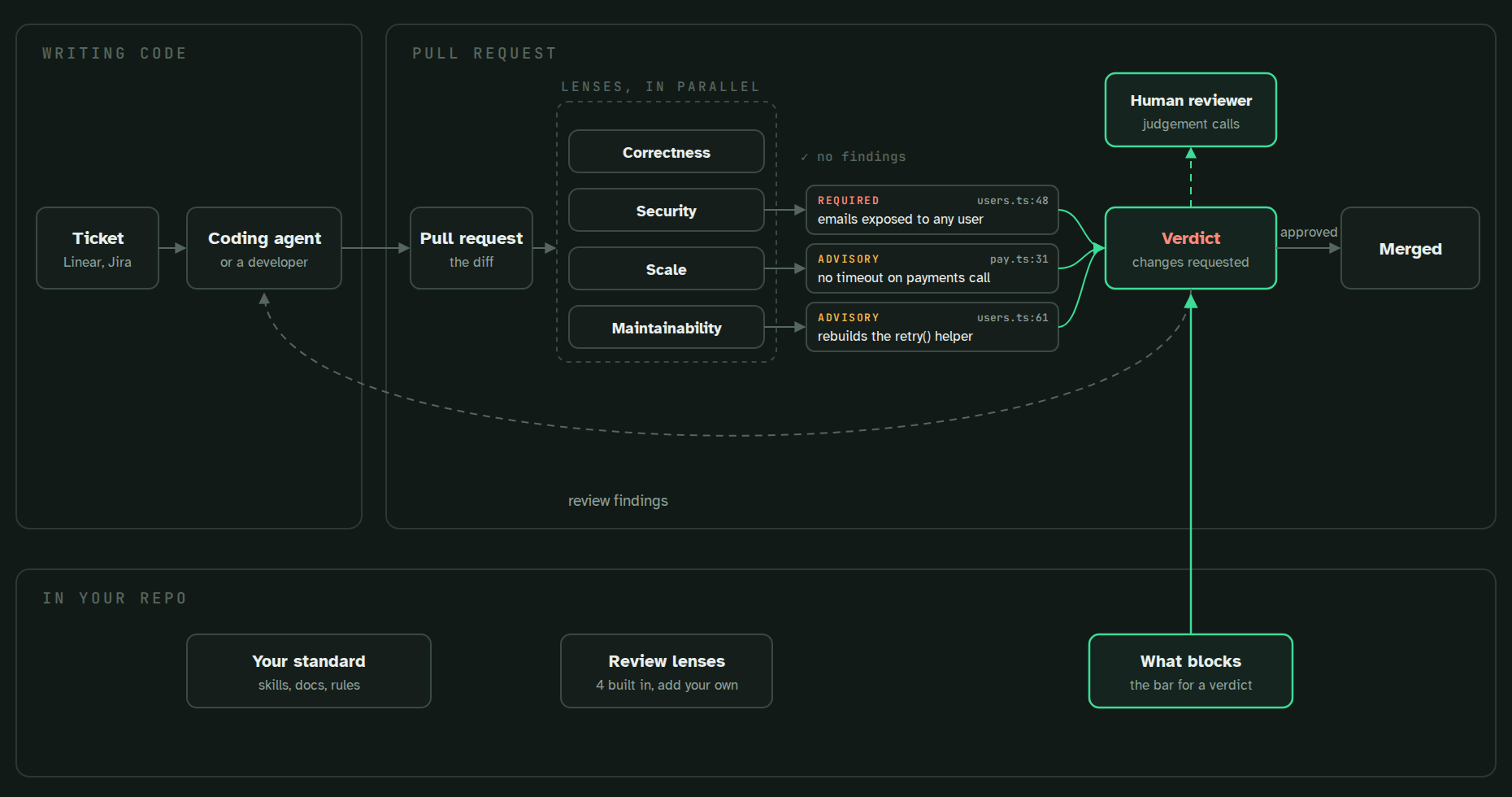Open the Review lenses card

[667, 671]
